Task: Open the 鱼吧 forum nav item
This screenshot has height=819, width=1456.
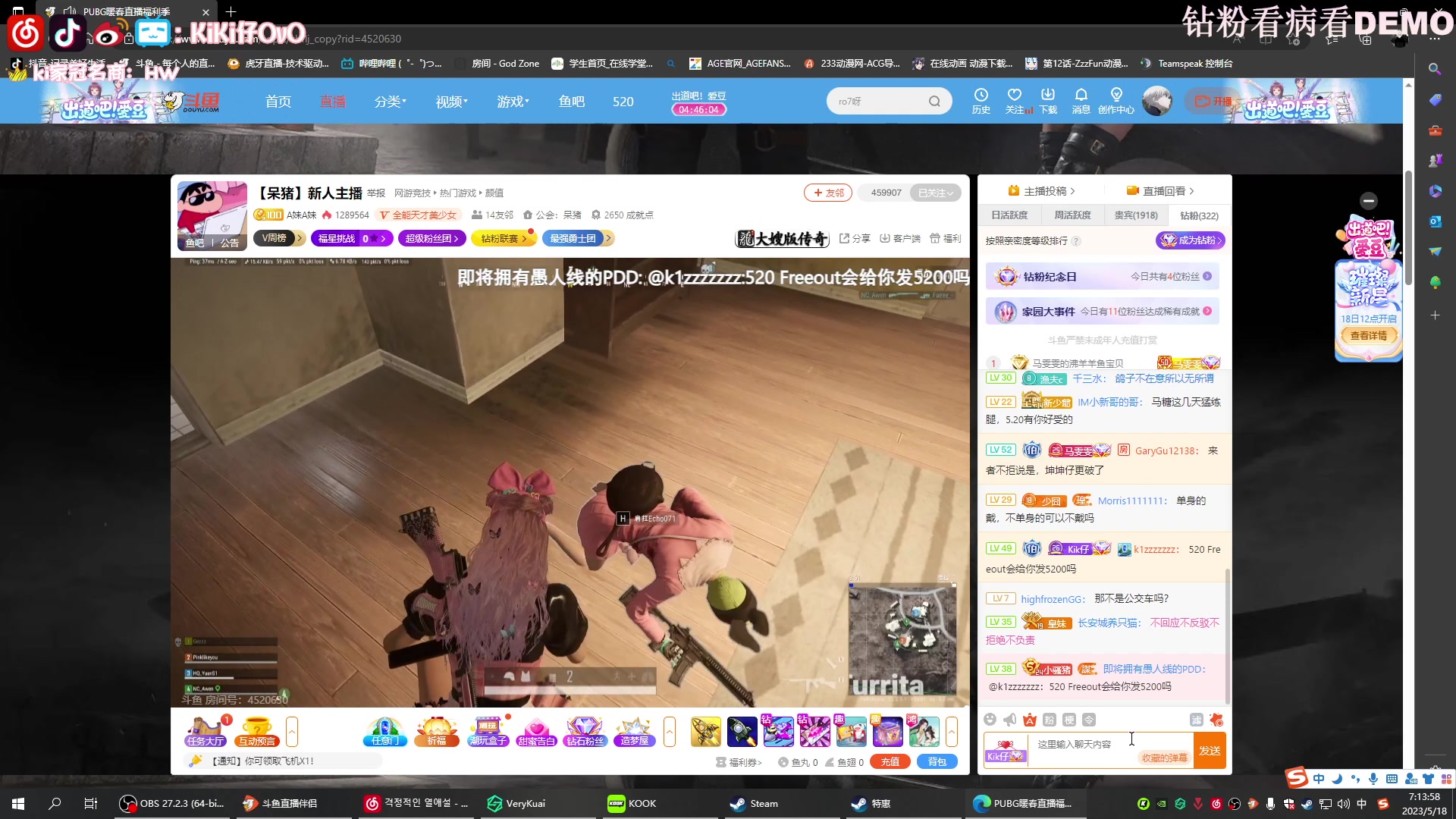Action: [x=572, y=102]
